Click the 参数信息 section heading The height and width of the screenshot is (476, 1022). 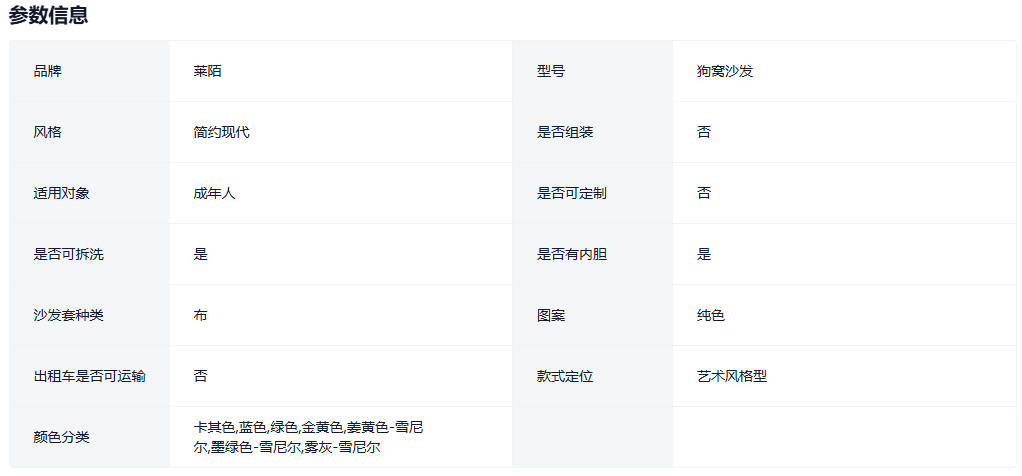pyautogui.click(x=48, y=15)
